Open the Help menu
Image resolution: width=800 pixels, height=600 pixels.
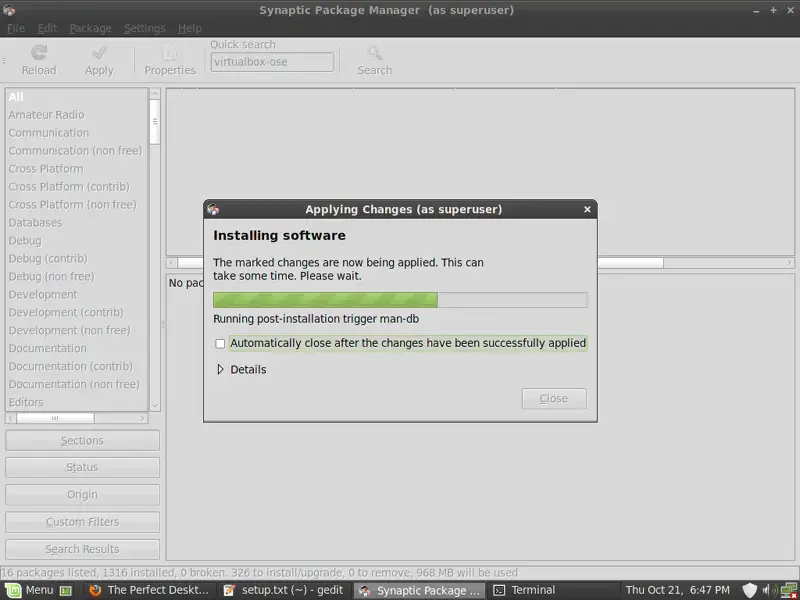pos(189,28)
